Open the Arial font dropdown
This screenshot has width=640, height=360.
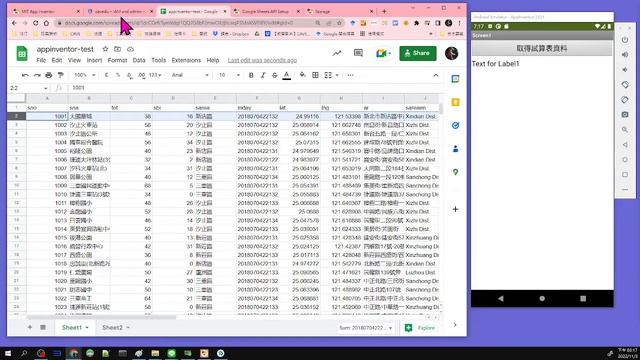(x=190, y=75)
